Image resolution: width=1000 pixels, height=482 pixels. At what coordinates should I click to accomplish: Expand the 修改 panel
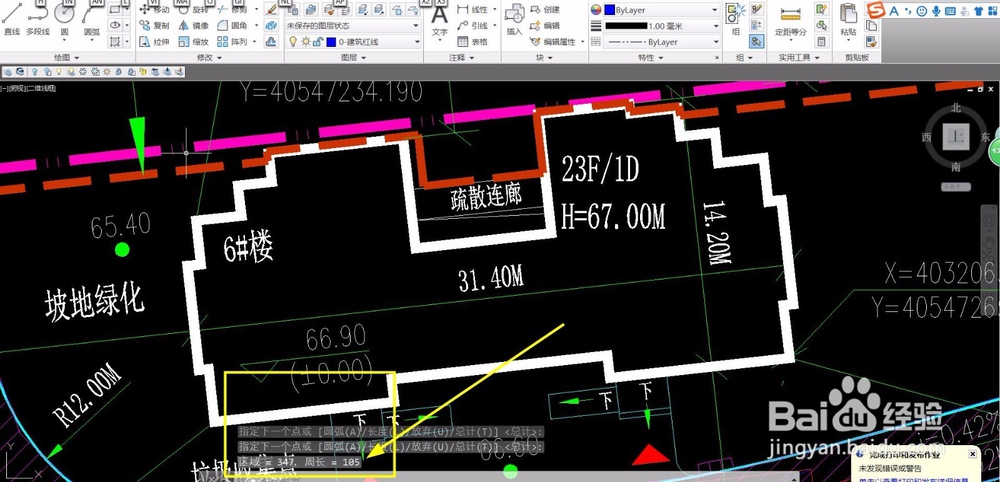209,57
